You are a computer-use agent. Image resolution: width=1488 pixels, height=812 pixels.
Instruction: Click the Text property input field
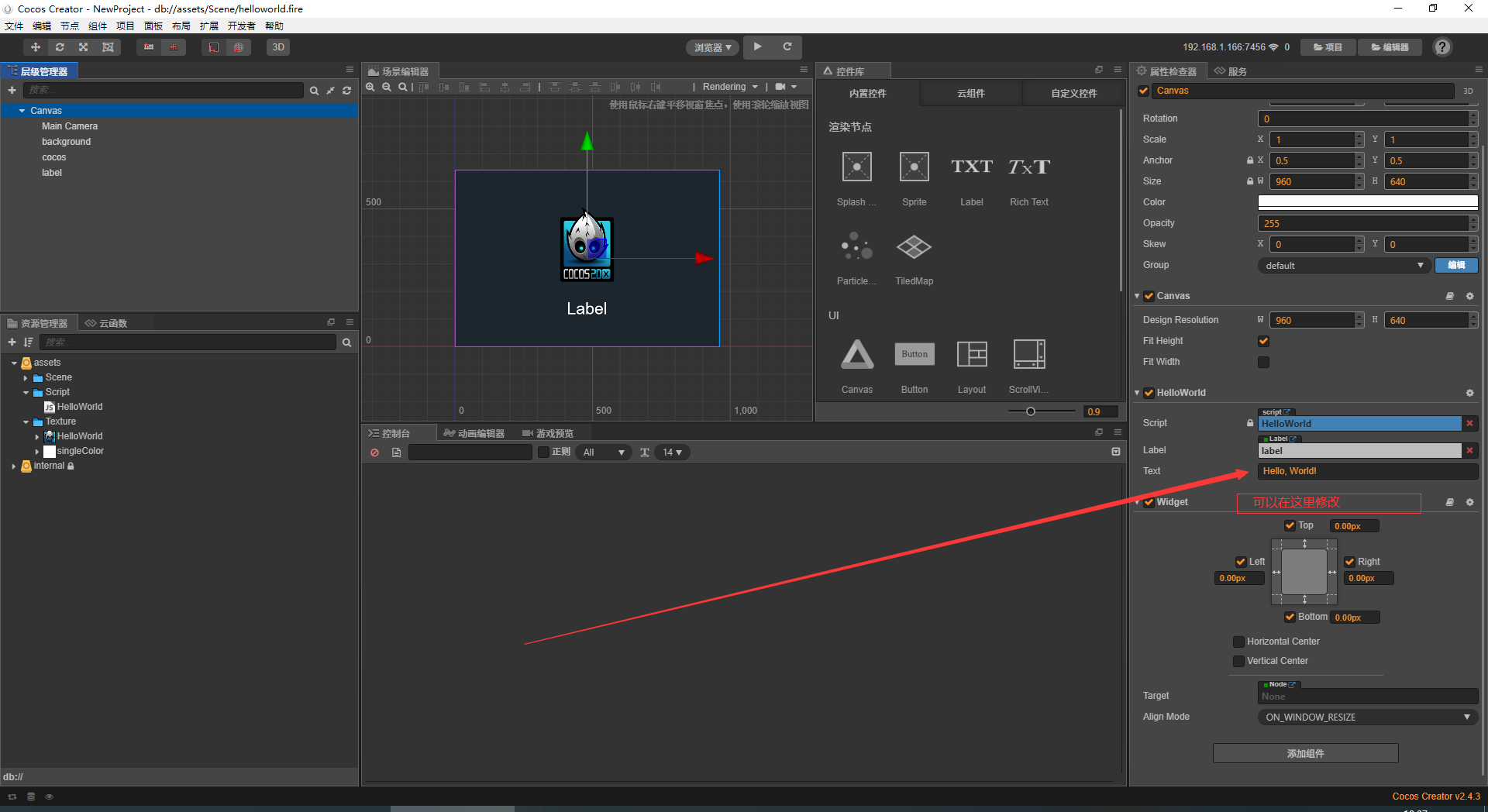1368,471
